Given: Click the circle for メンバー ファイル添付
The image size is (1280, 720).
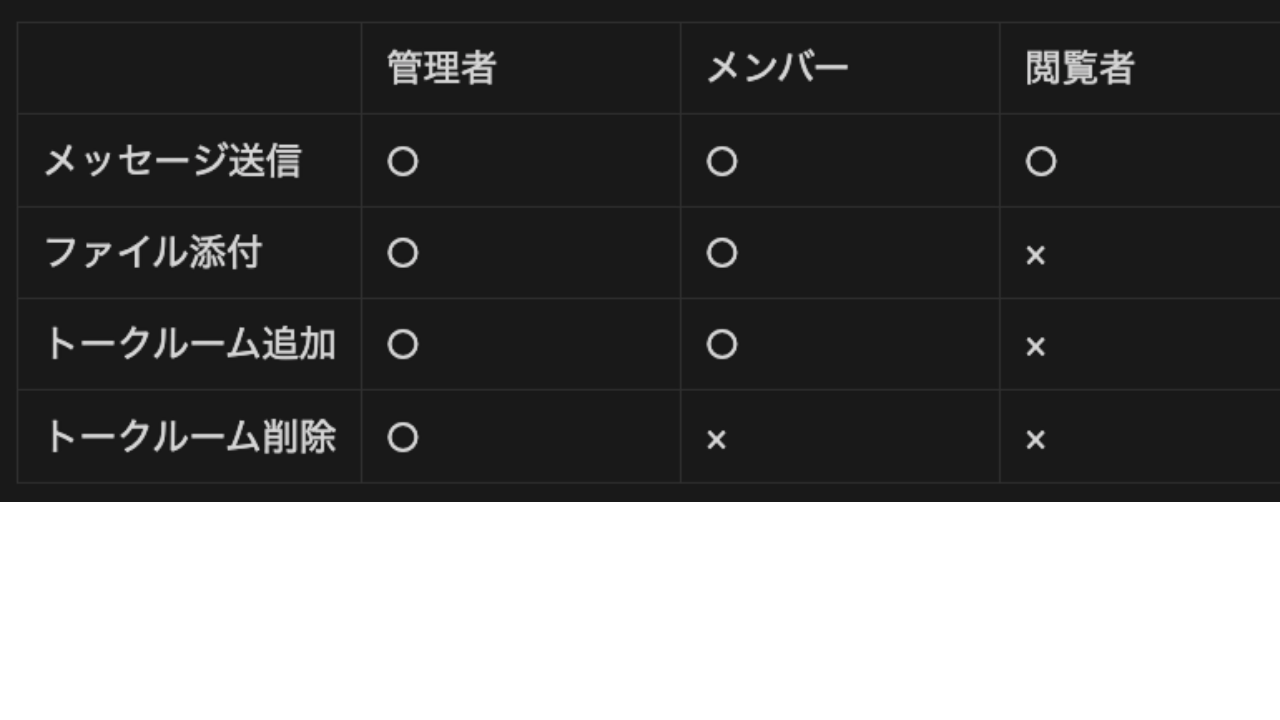Looking at the screenshot, I should [x=721, y=253].
